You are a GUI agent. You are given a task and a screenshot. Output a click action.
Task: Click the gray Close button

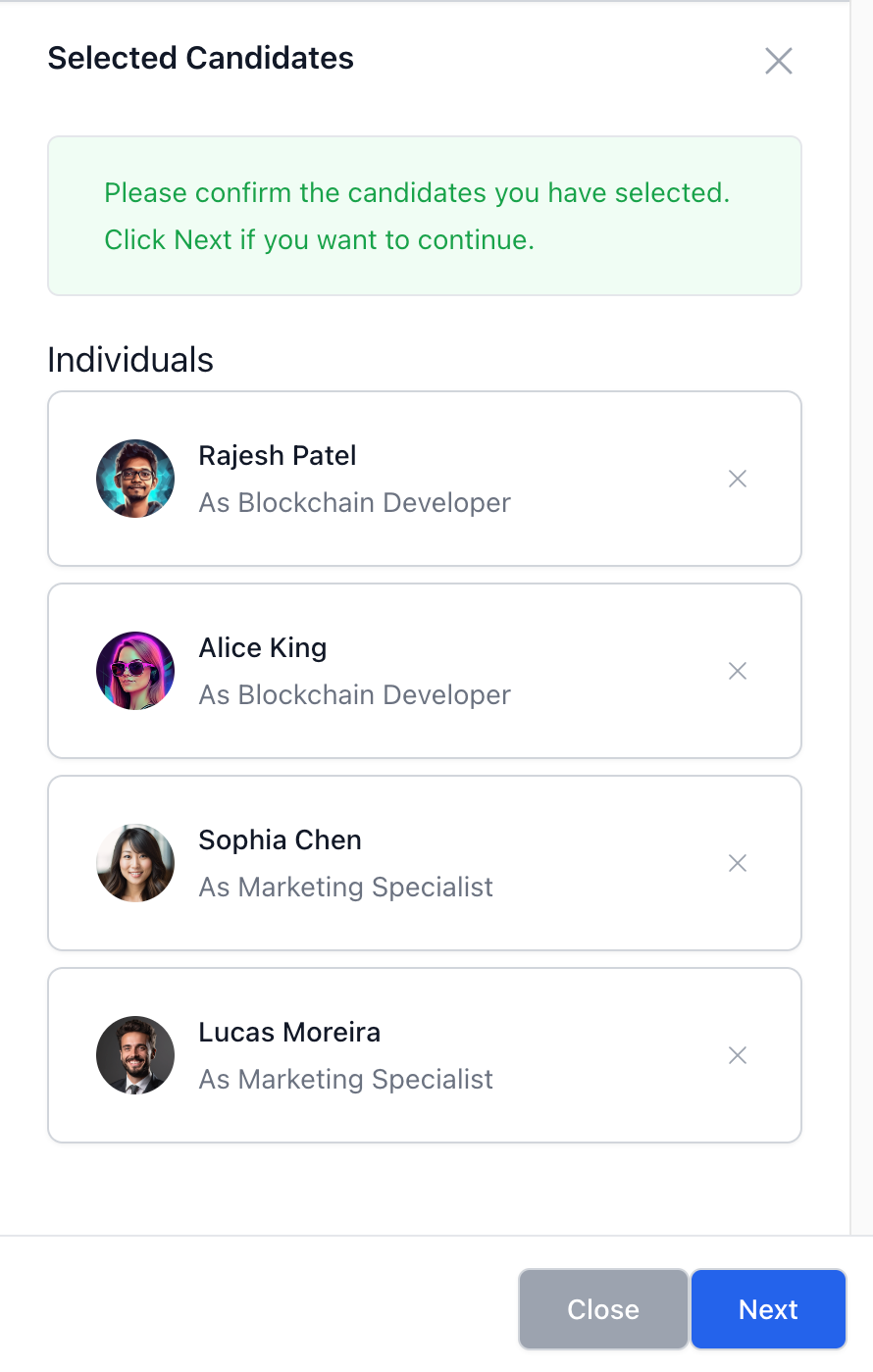click(602, 1309)
